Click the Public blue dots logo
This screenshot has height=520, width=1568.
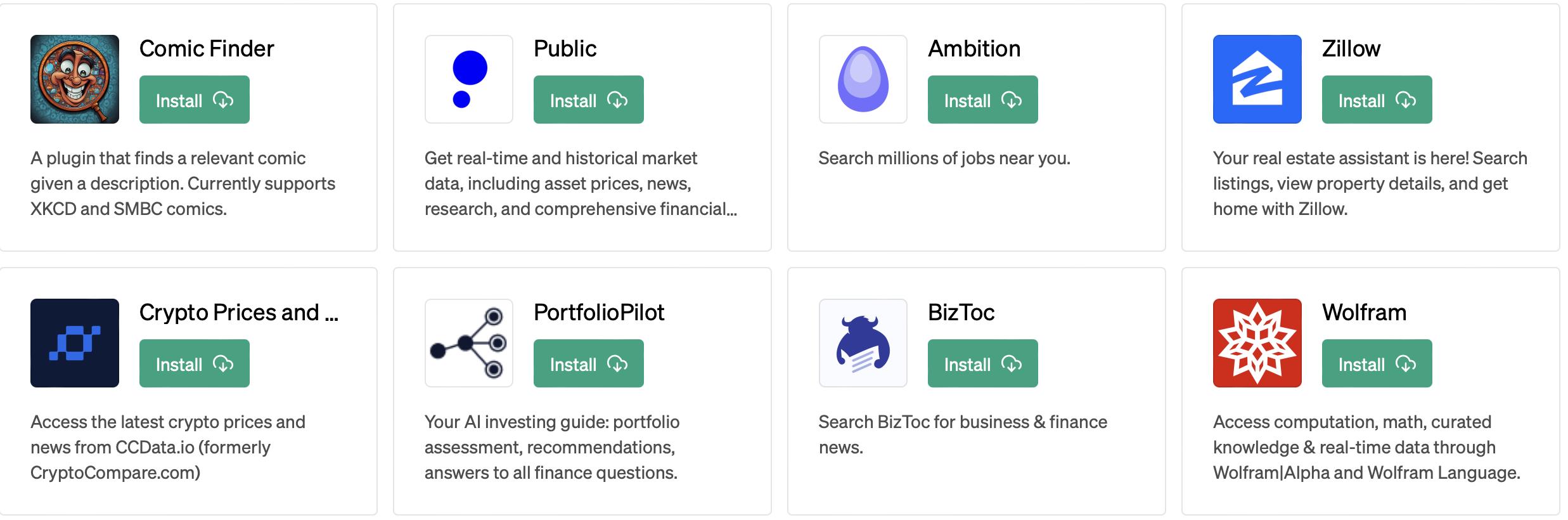[x=469, y=79]
